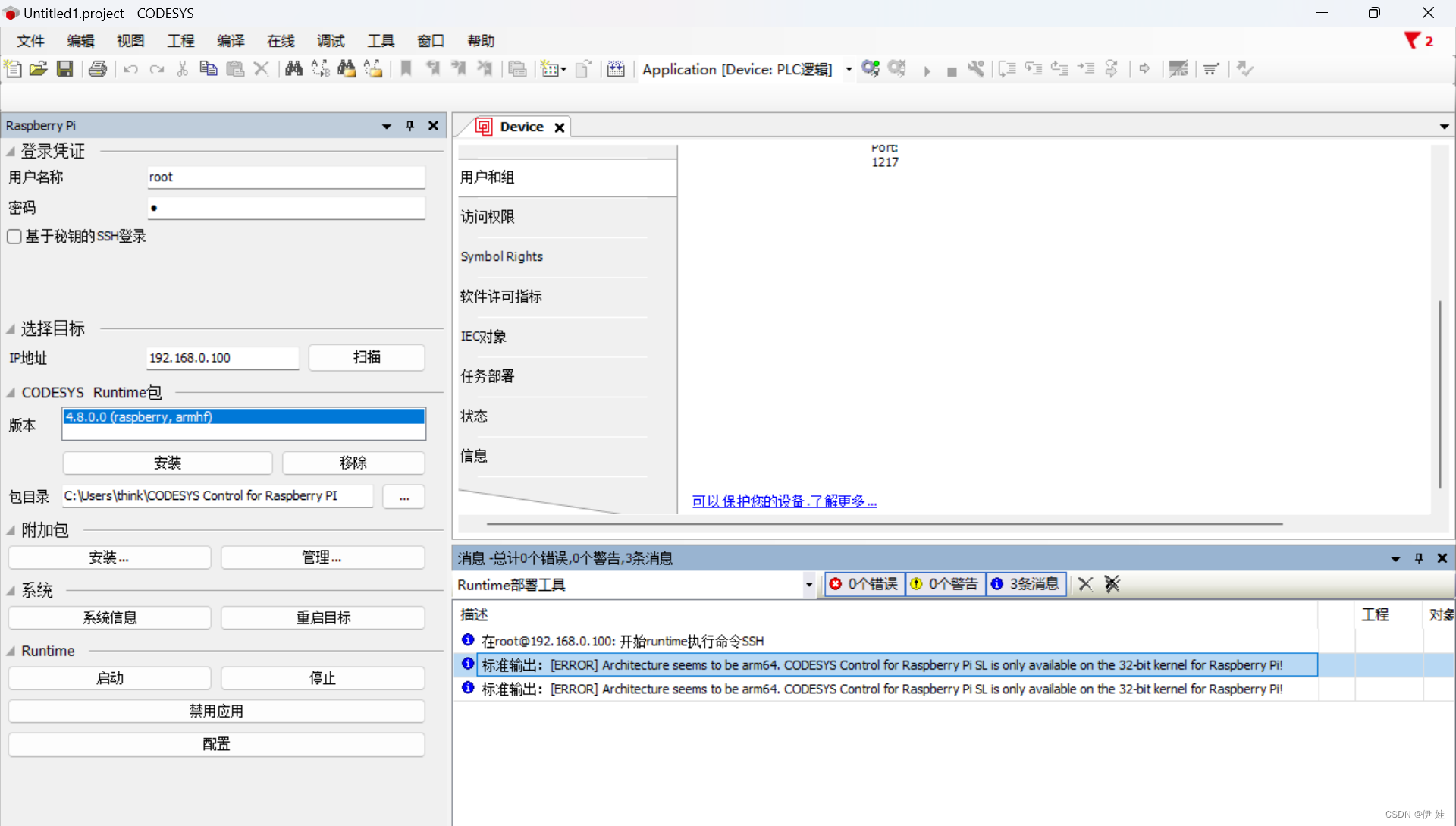Click the Step Out debug icon
The image size is (1456, 826).
(1060, 69)
